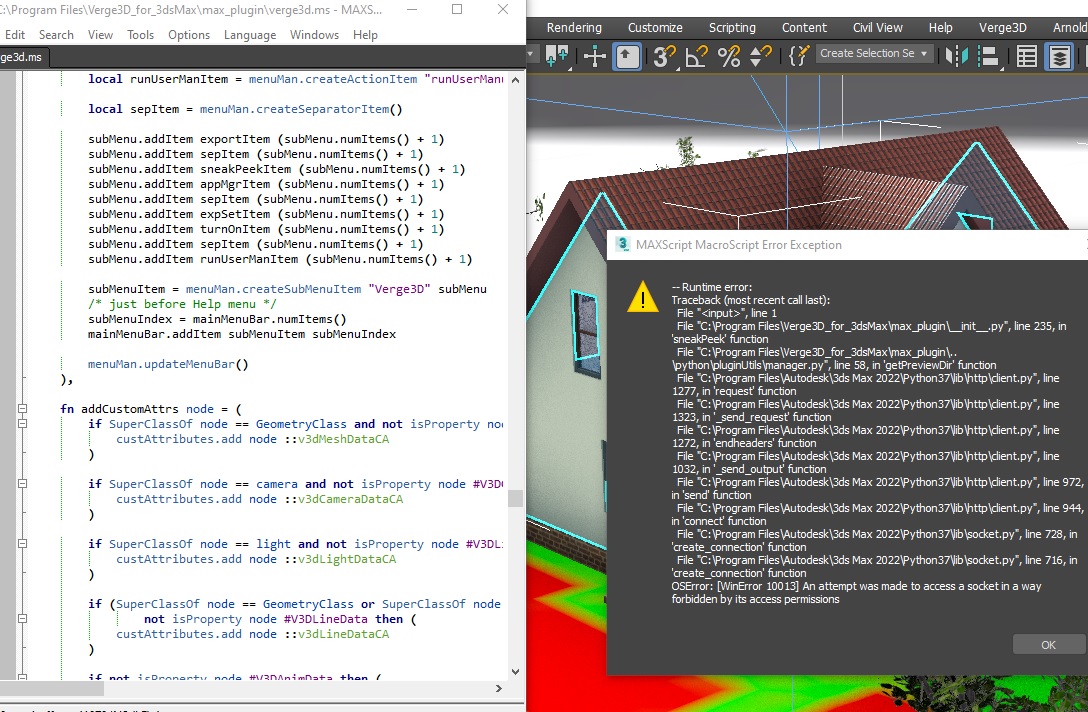
Task: Open the Arnold menu
Action: 1069,28
